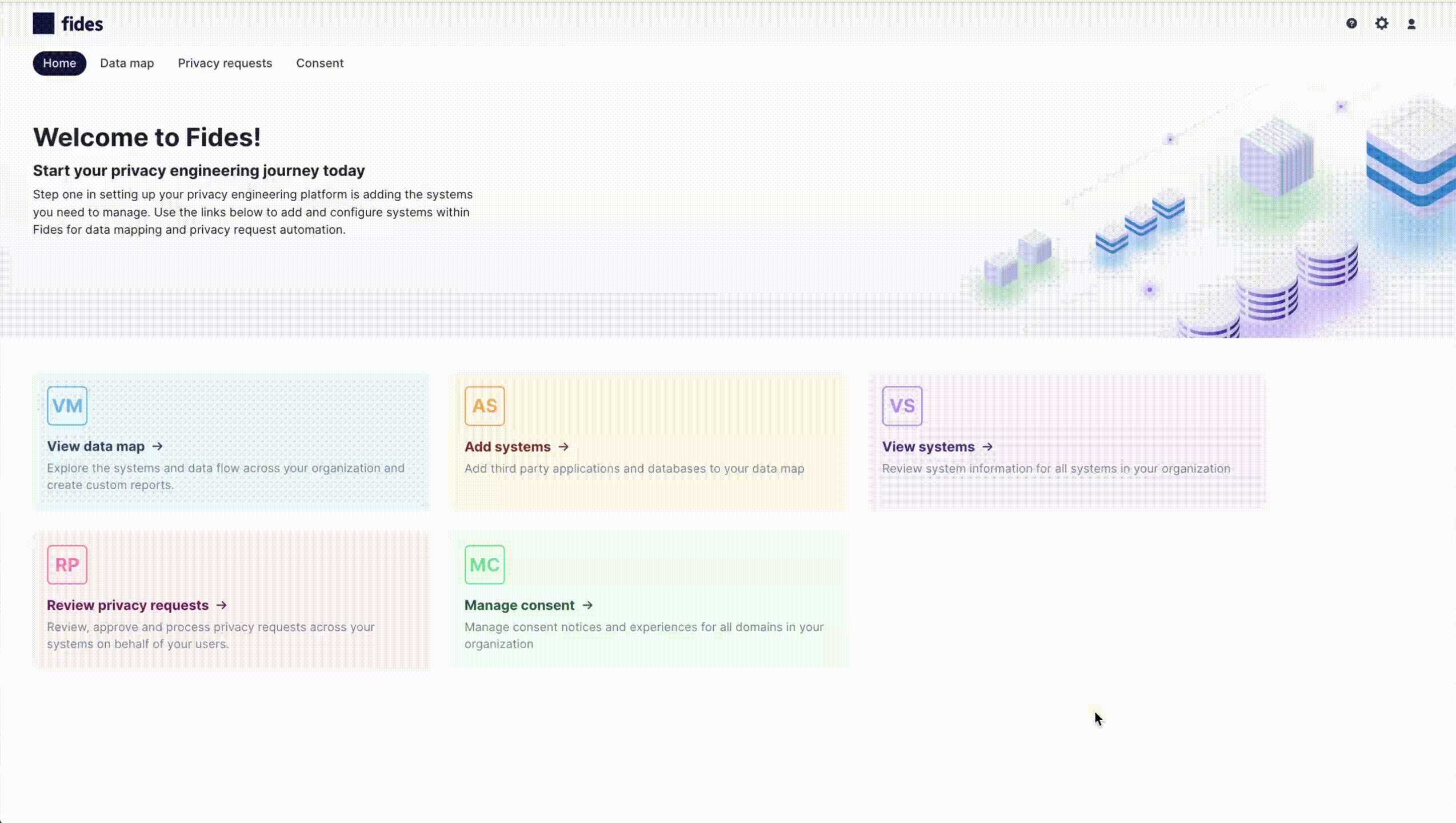
Task: Click the View data map icon
Action: point(67,405)
